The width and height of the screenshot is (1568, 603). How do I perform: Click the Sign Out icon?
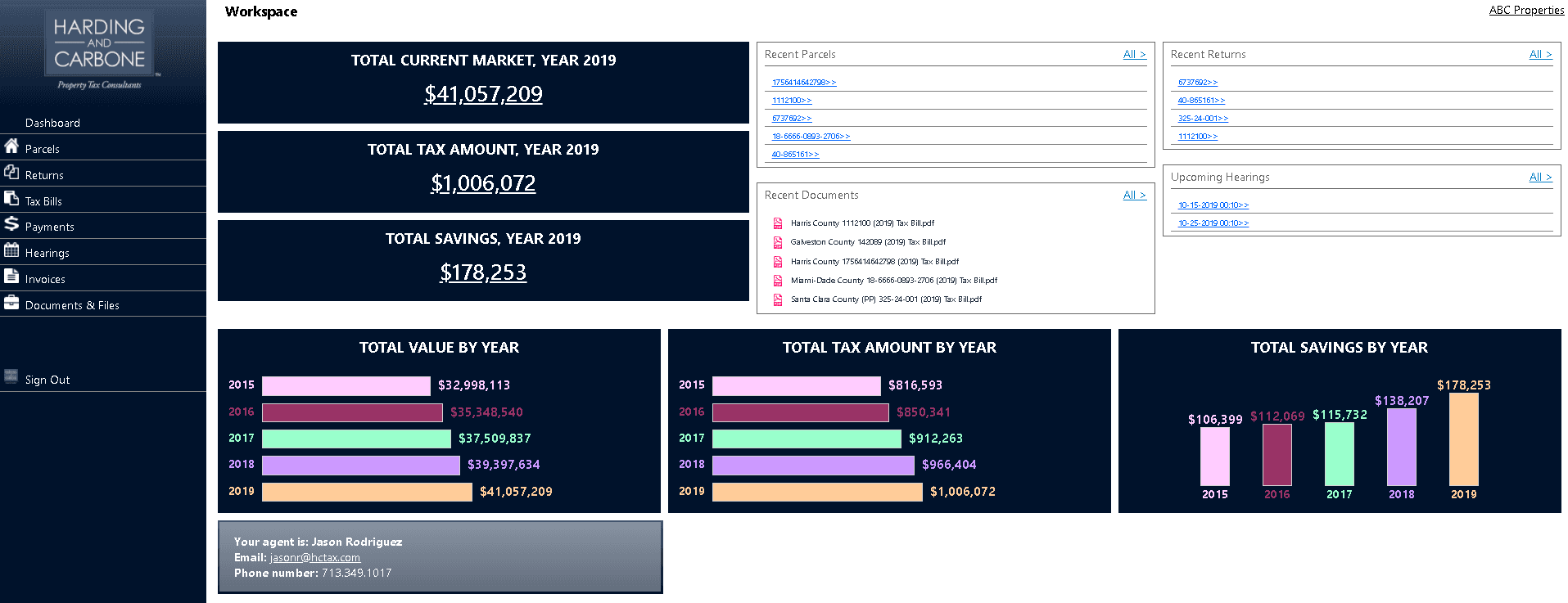tap(11, 376)
